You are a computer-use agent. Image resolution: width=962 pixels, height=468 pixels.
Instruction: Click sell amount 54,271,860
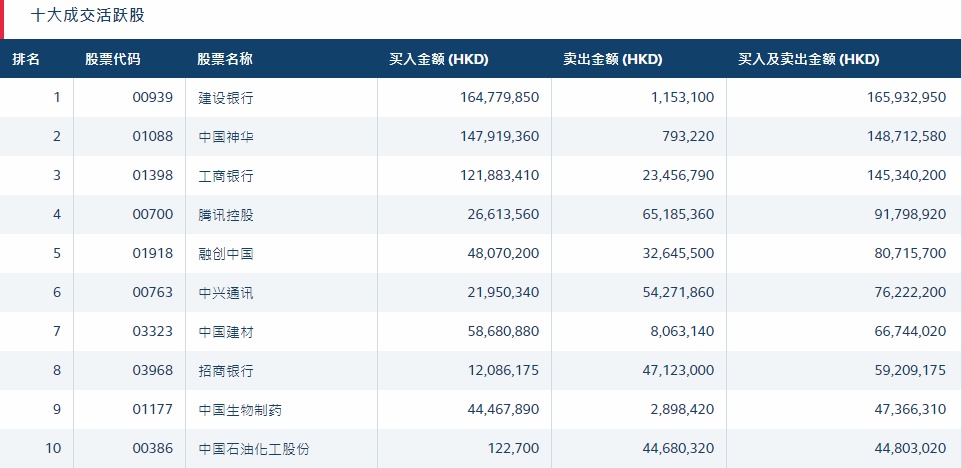[x=678, y=292]
